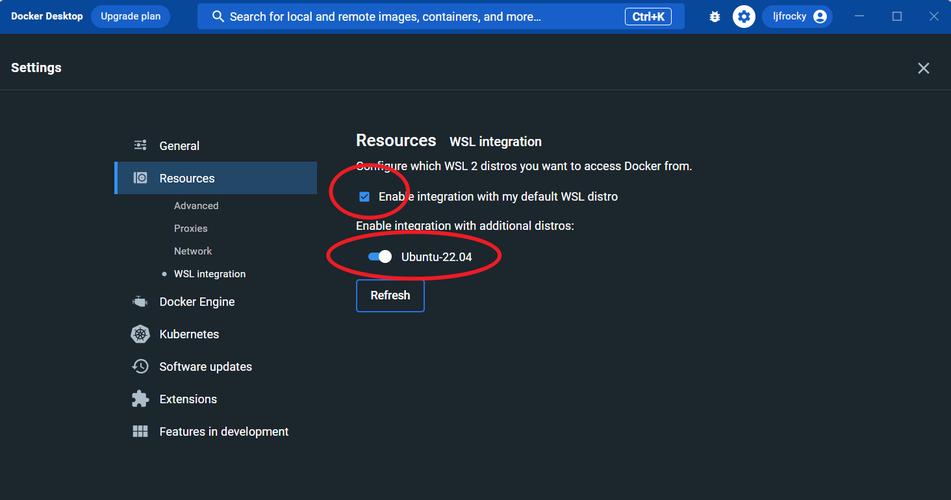Click the Refresh button
Screen dimensions: 951x500
390,296
